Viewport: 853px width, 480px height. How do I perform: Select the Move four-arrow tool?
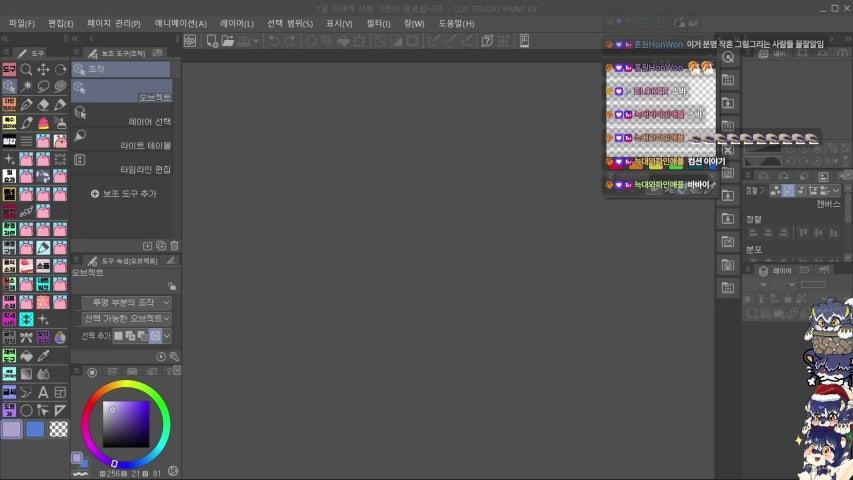click(43, 70)
